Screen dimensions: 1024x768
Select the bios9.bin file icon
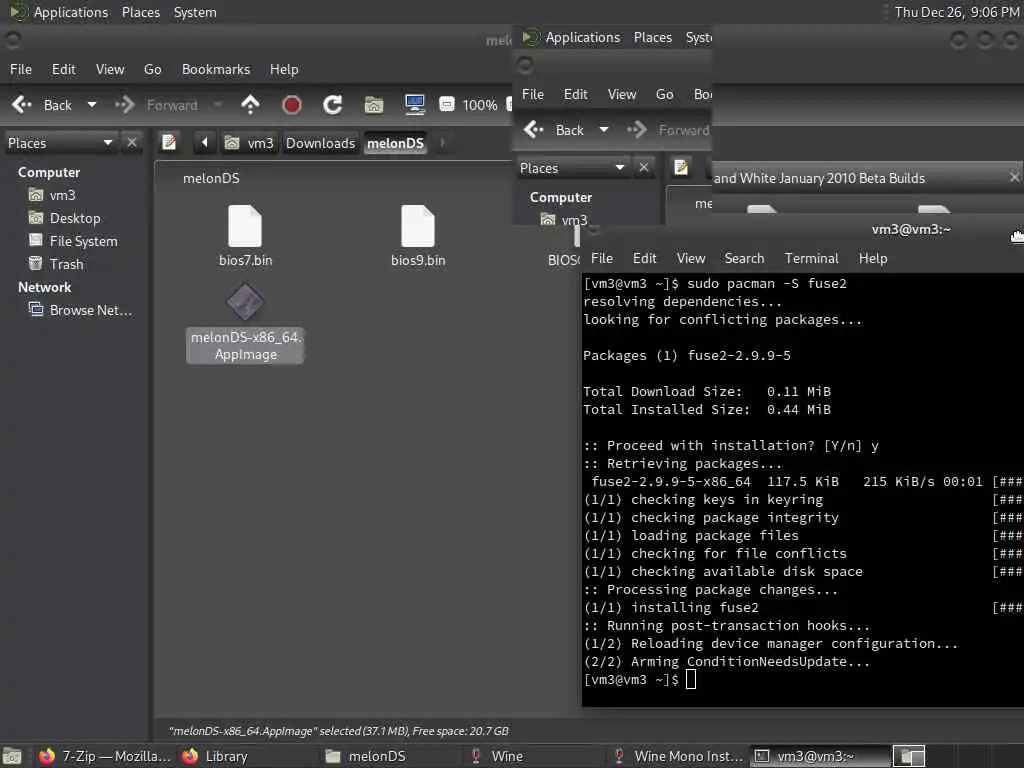pyautogui.click(x=418, y=226)
